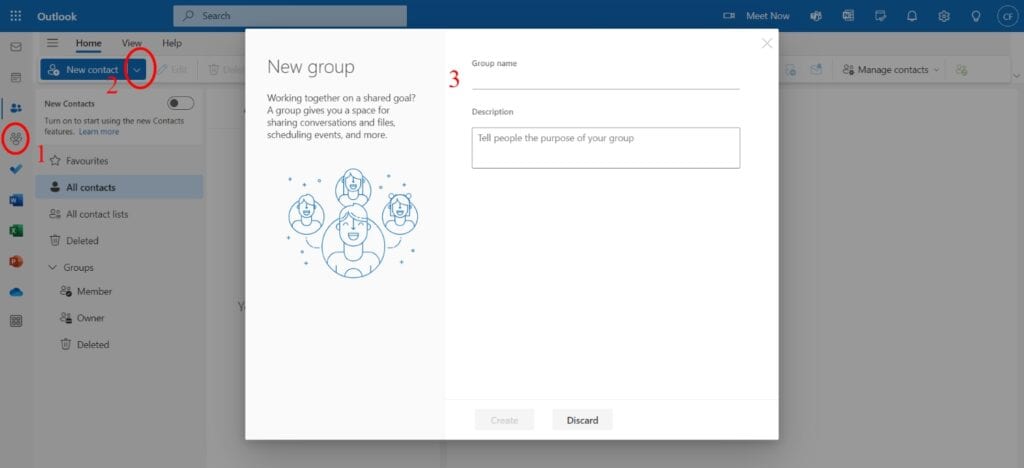Open OneNote feed icon in header
The width and height of the screenshot is (1024, 468).
(848, 16)
